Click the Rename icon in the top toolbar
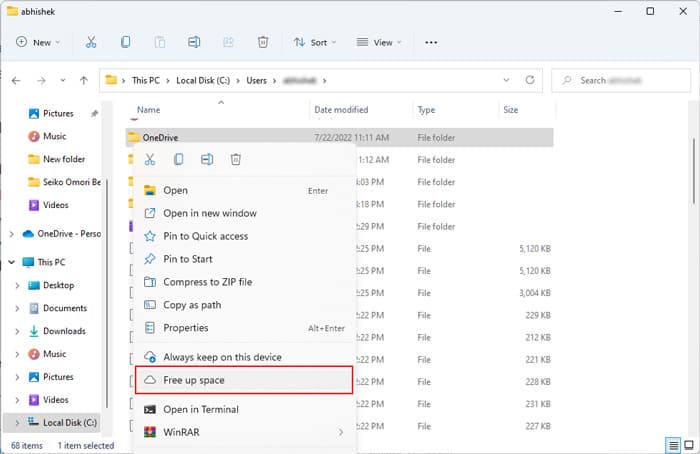Image resolution: width=700 pixels, height=454 pixels. click(194, 42)
